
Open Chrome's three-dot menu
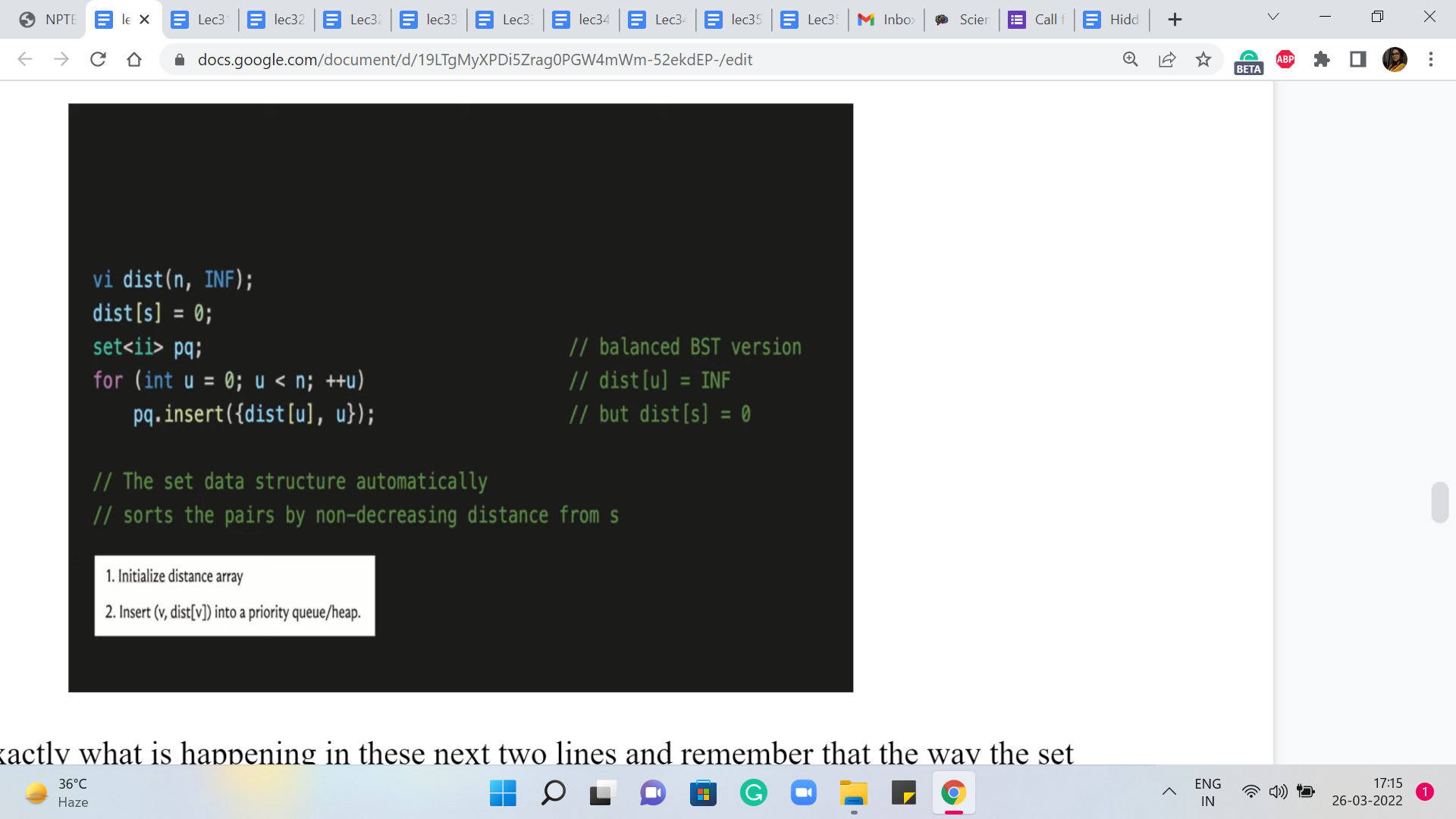coord(1431,59)
